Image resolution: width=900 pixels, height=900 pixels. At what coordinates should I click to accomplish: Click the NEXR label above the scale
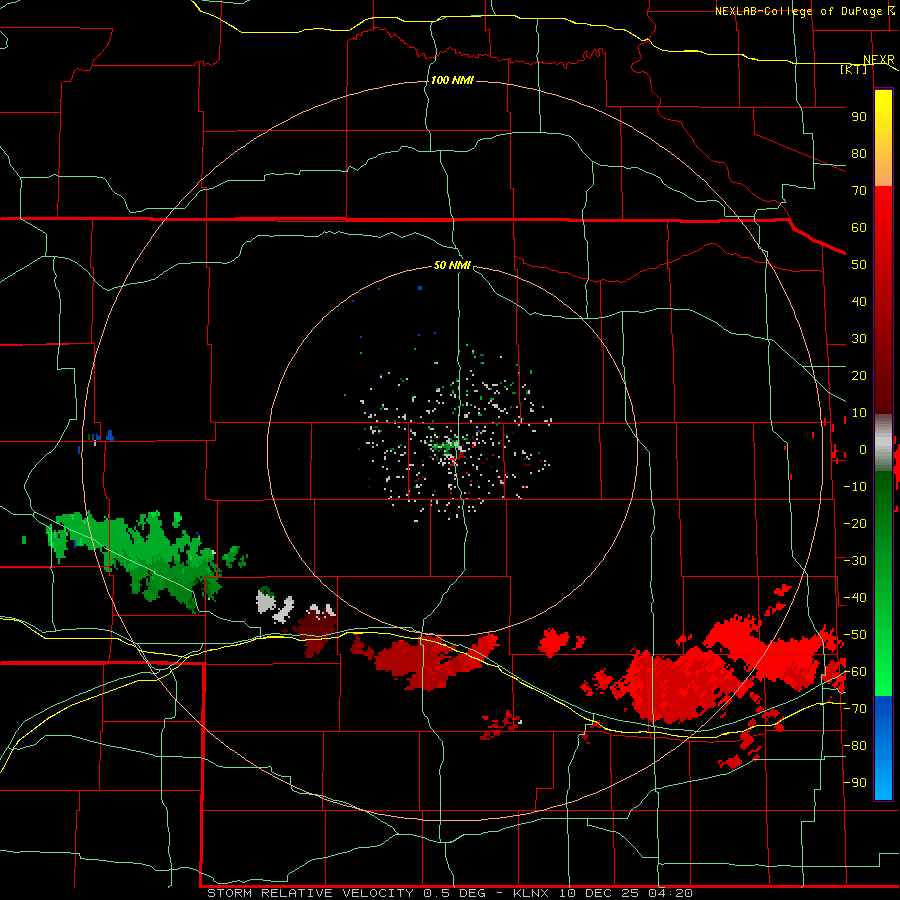click(x=878, y=60)
